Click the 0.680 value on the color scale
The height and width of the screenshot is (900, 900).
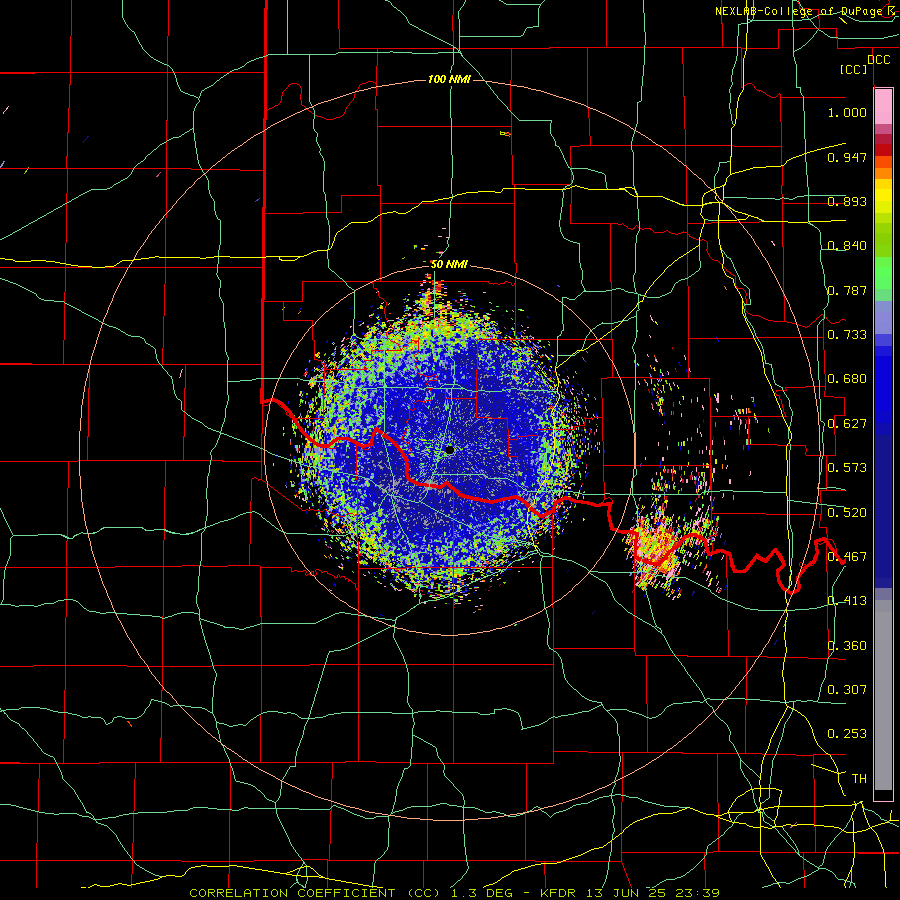coord(847,379)
